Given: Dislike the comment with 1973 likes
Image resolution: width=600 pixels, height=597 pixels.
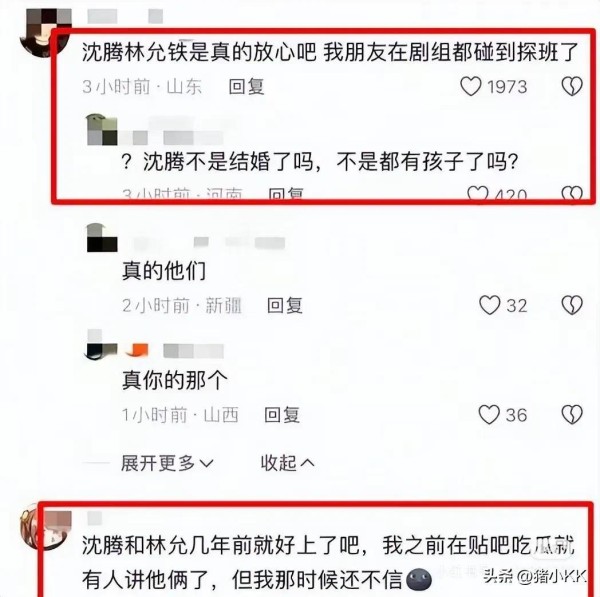Looking at the screenshot, I should point(572,86).
